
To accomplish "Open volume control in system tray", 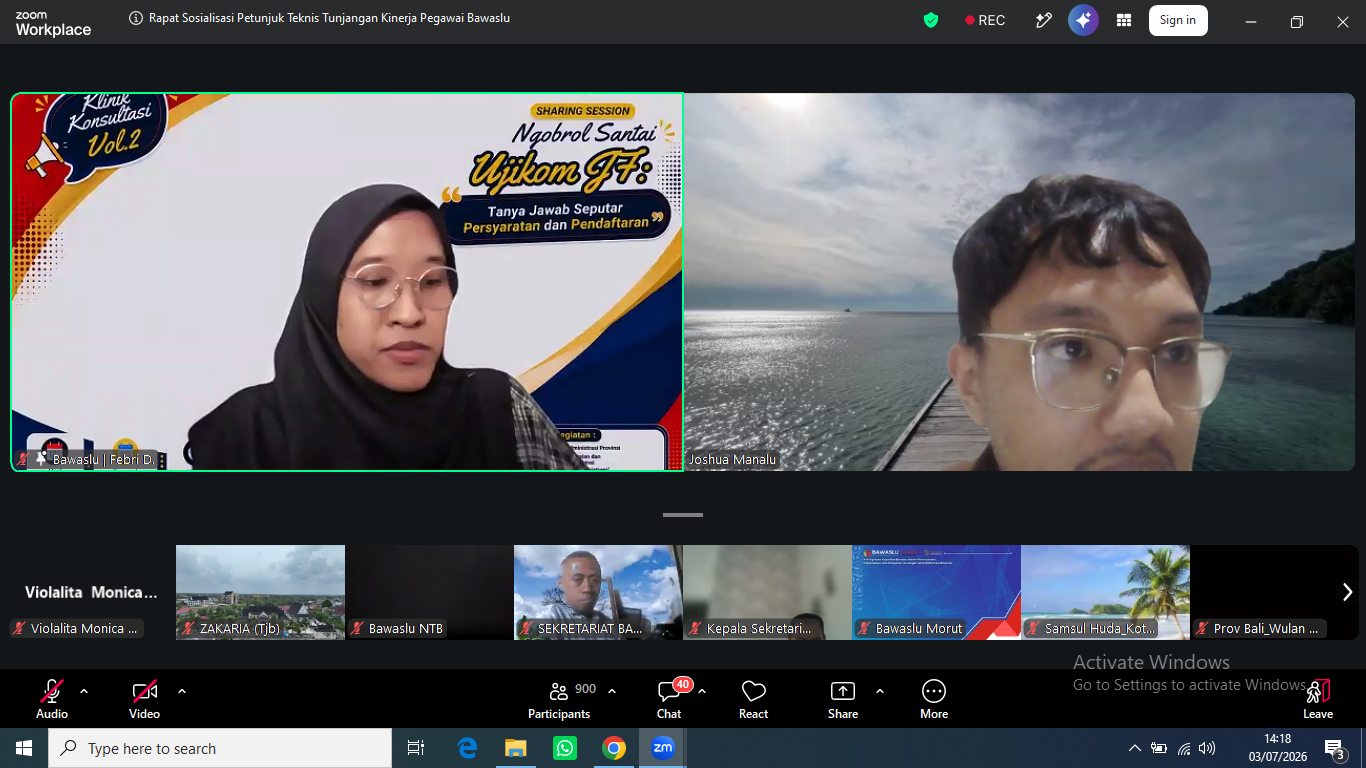I will point(1207,748).
